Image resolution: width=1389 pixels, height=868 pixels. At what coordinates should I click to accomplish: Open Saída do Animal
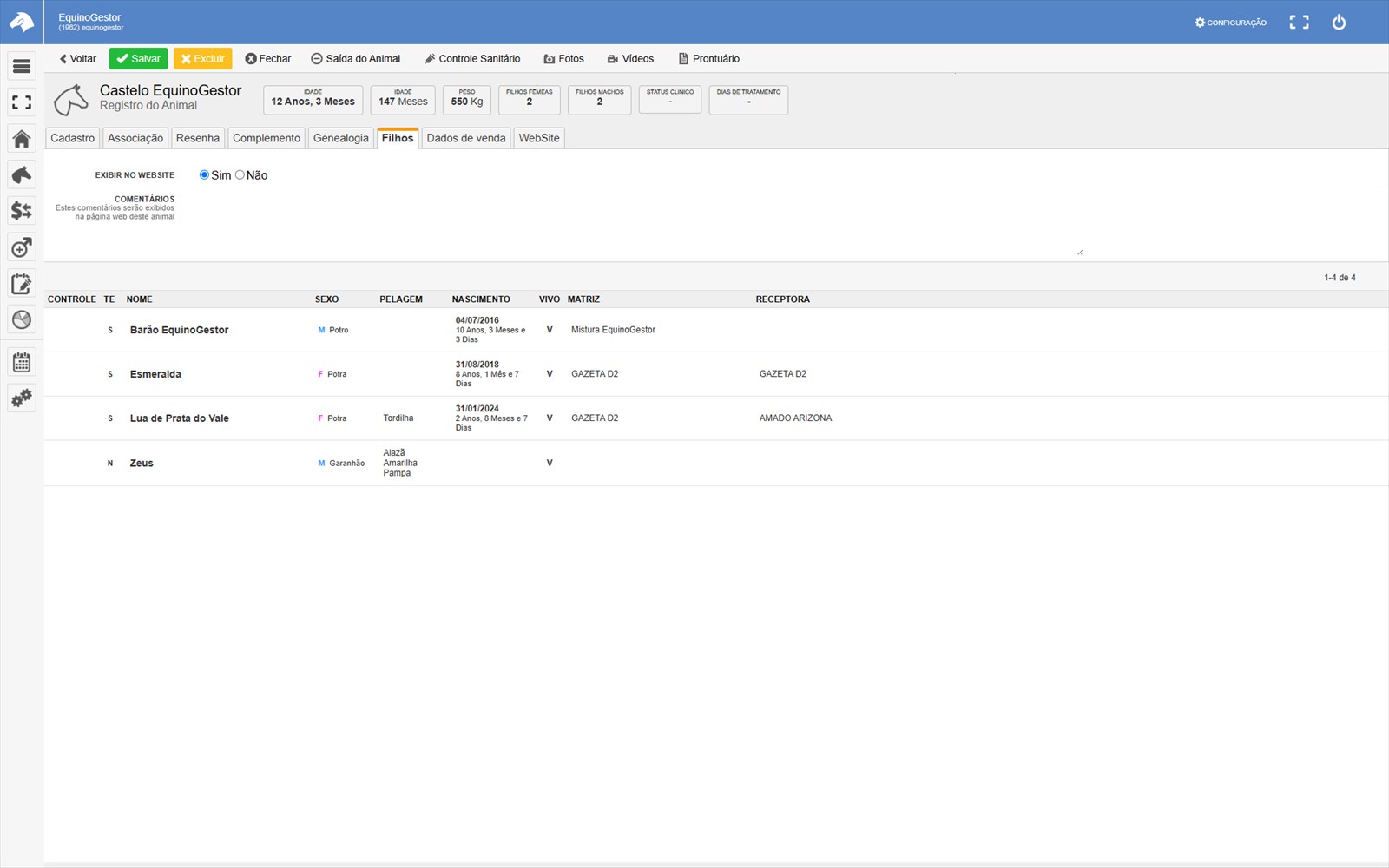pyautogui.click(x=356, y=59)
